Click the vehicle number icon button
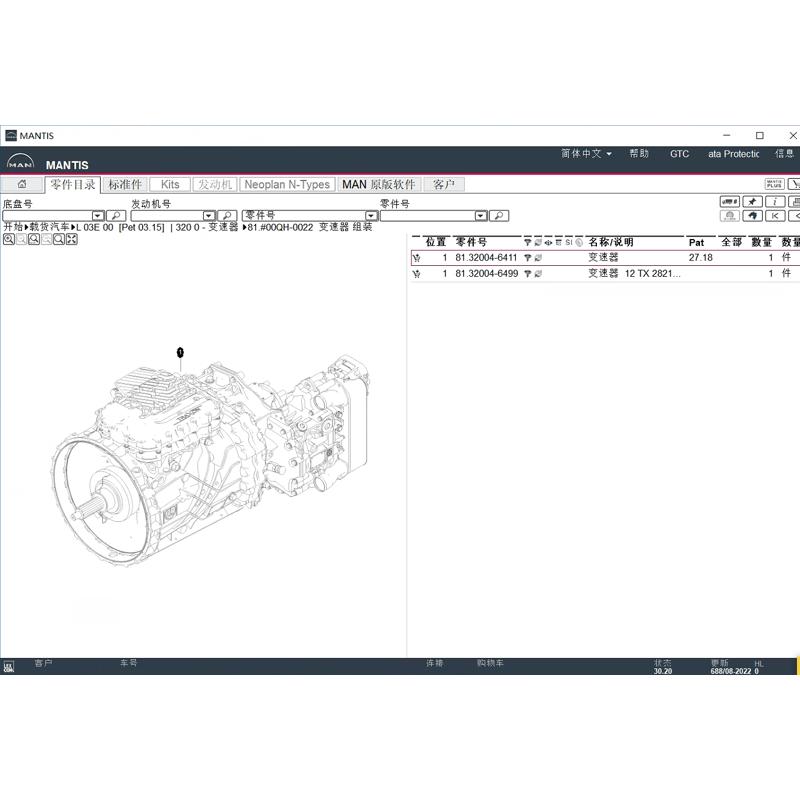The image size is (800, 800). (x=730, y=202)
